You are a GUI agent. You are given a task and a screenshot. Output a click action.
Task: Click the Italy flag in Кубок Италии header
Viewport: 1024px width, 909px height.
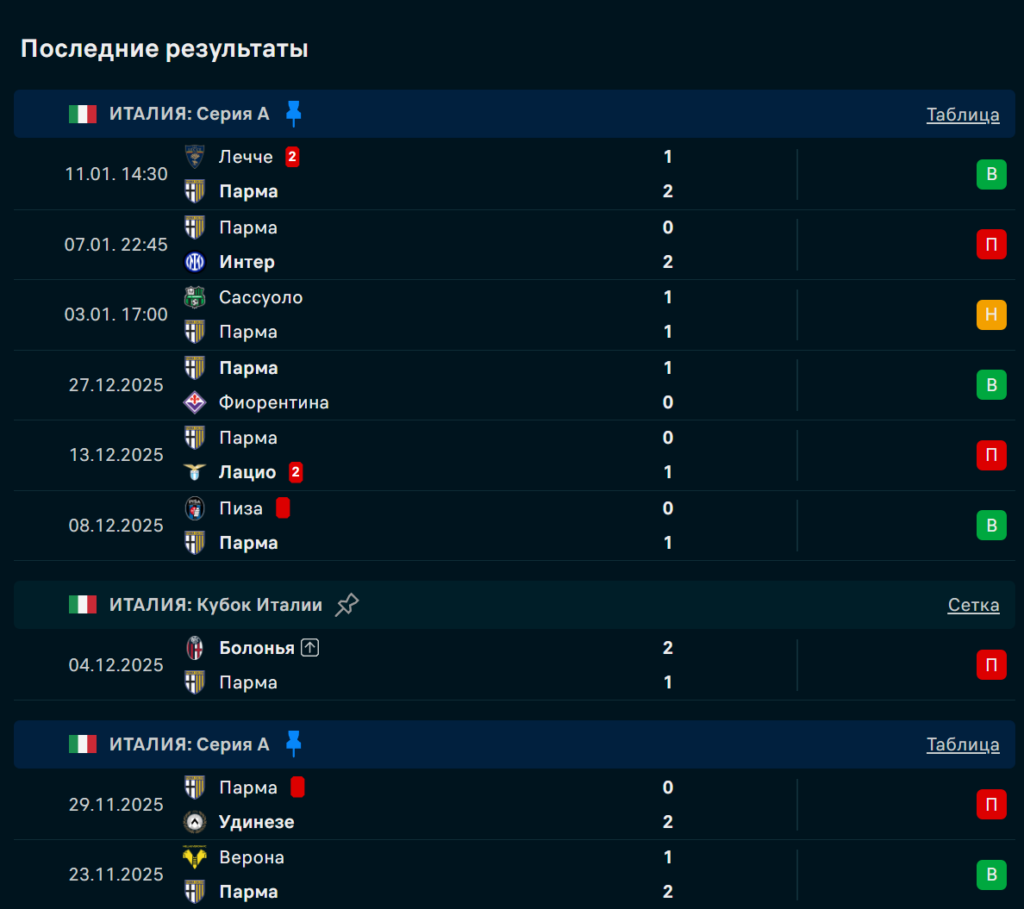pos(82,604)
